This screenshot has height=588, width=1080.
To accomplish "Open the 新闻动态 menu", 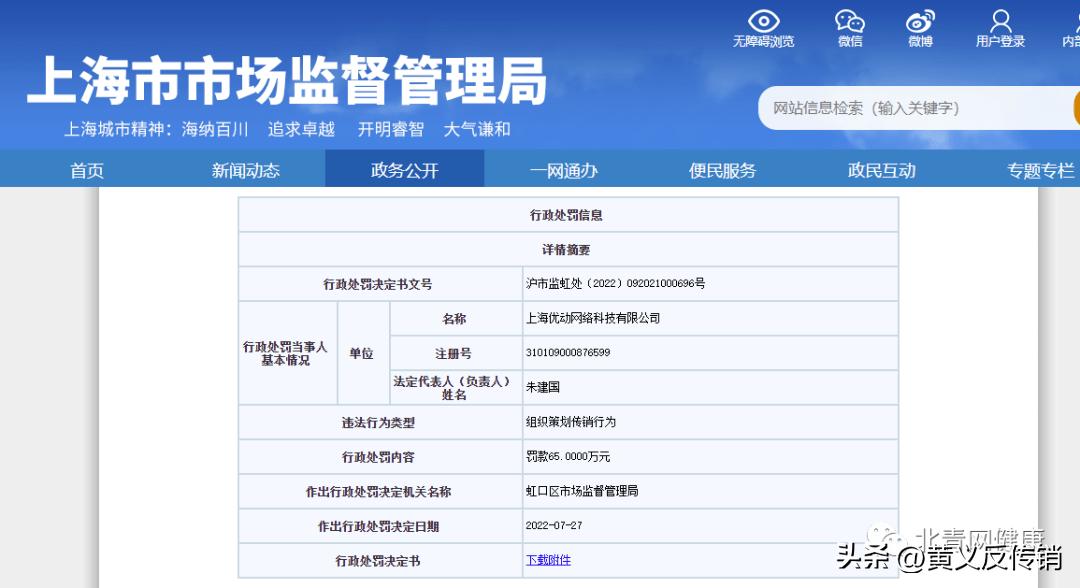I will coord(245,169).
